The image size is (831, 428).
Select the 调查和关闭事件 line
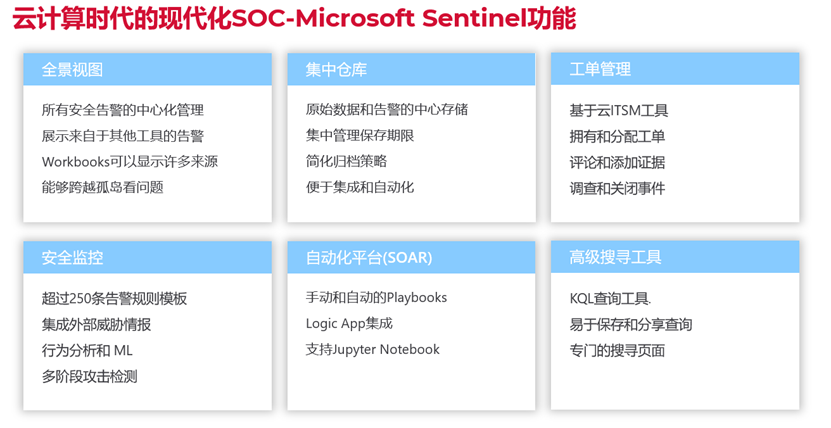617,189
